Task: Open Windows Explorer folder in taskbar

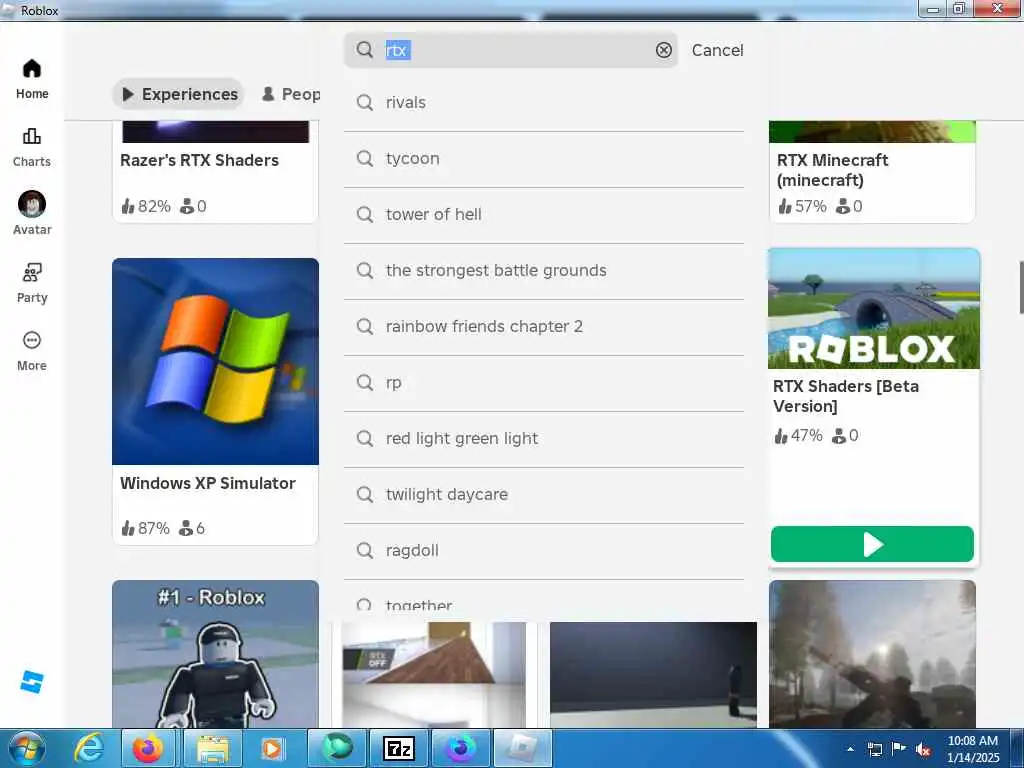Action: [213, 748]
